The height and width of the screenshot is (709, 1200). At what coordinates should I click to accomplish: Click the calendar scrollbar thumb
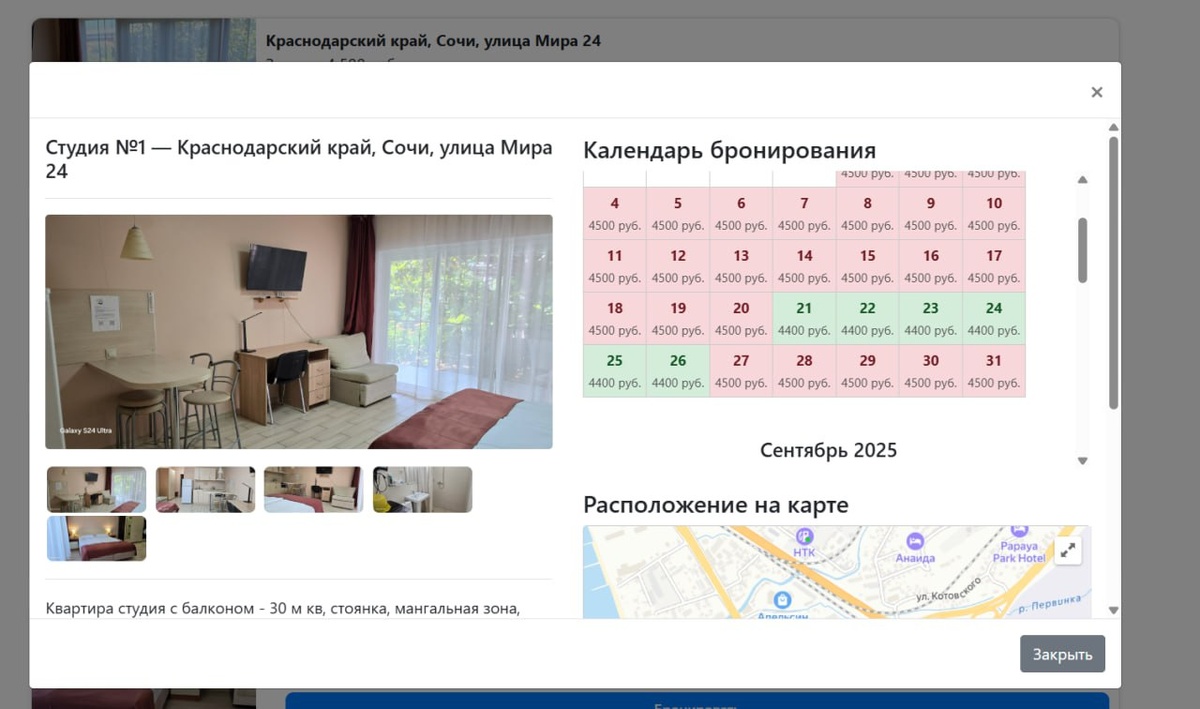(1082, 250)
